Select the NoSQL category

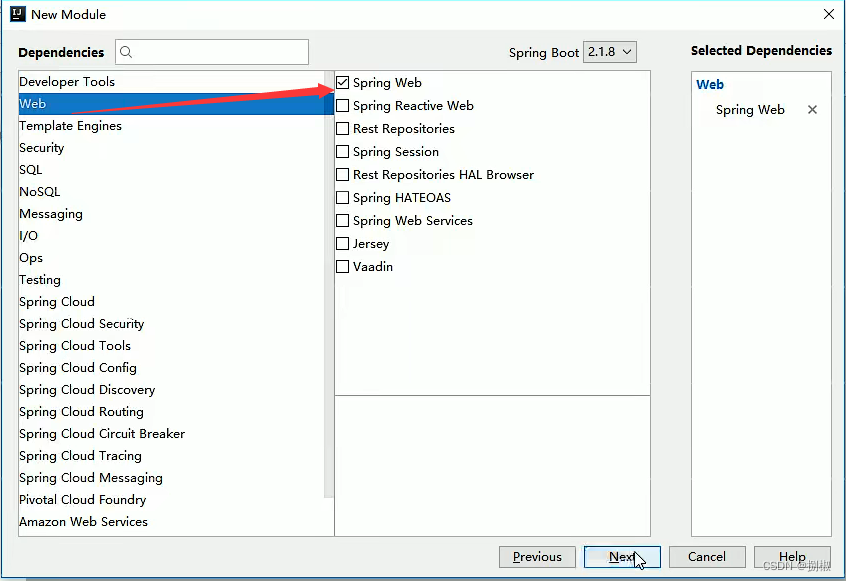point(172,192)
